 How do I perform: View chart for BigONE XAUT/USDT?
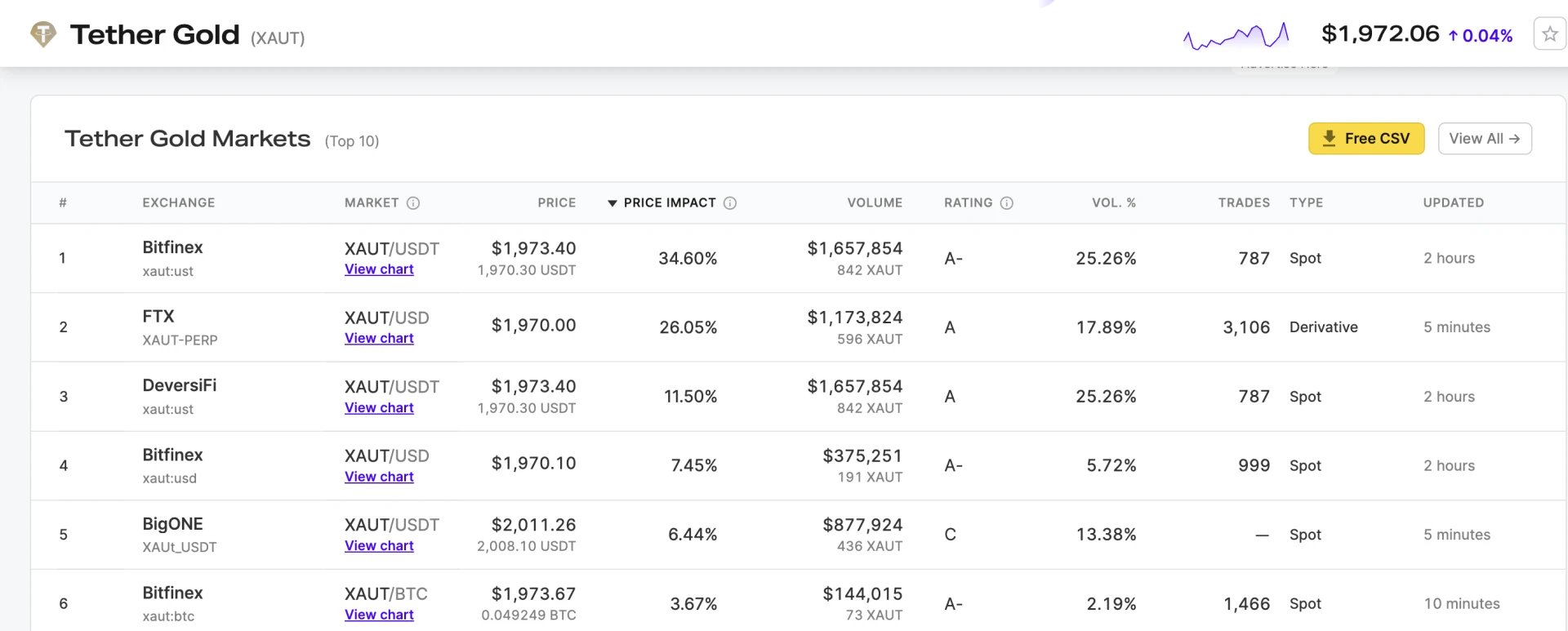coord(379,546)
